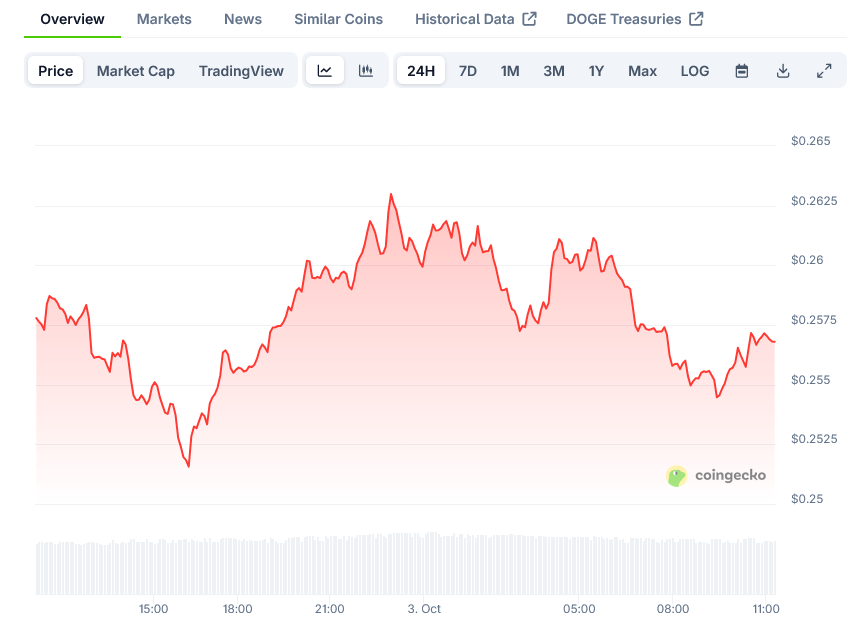Select the 1Y time range

pyautogui.click(x=596, y=71)
